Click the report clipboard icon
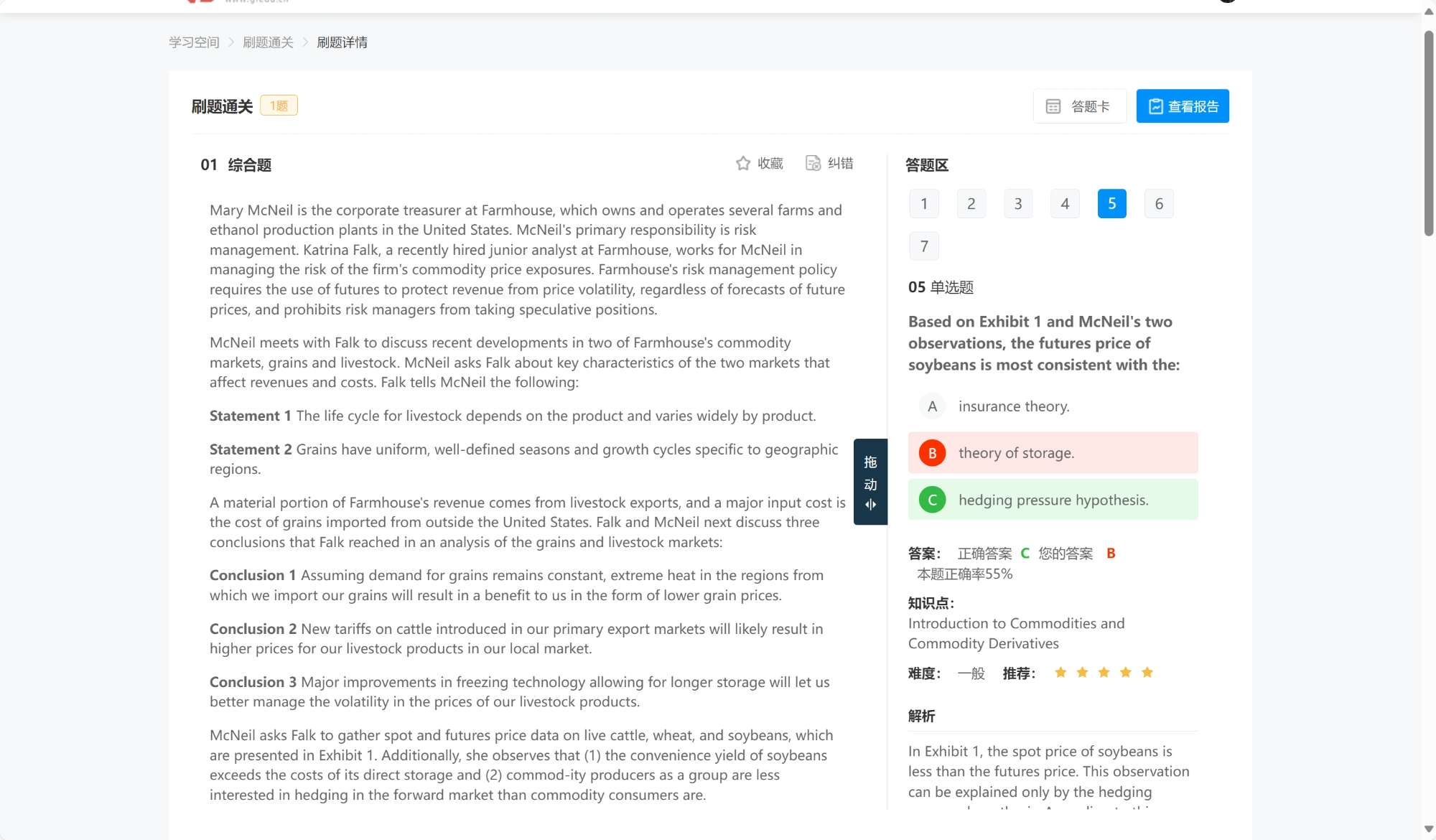1436x840 pixels. coord(1155,107)
